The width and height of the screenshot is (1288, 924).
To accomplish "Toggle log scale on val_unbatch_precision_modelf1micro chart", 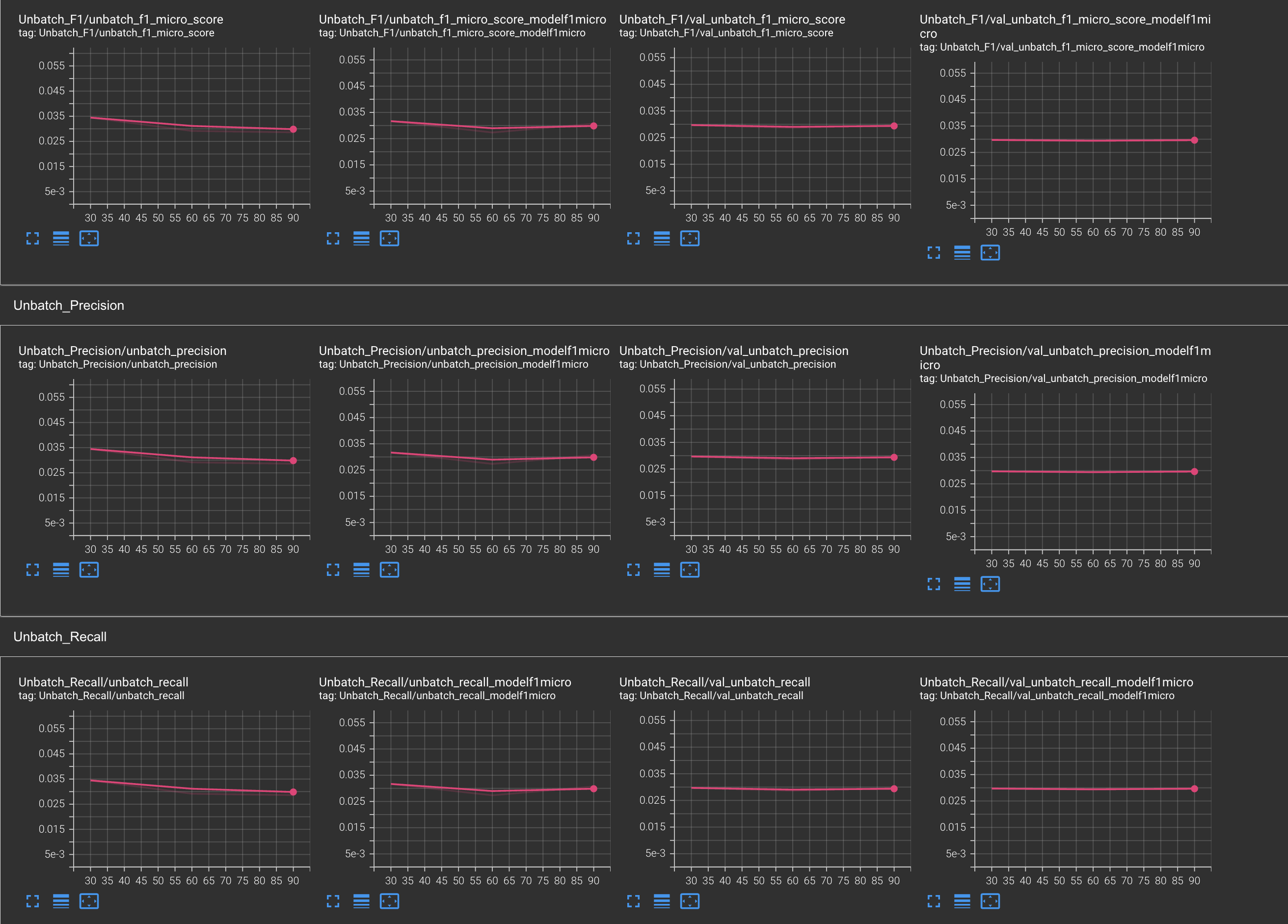I will 962,584.
